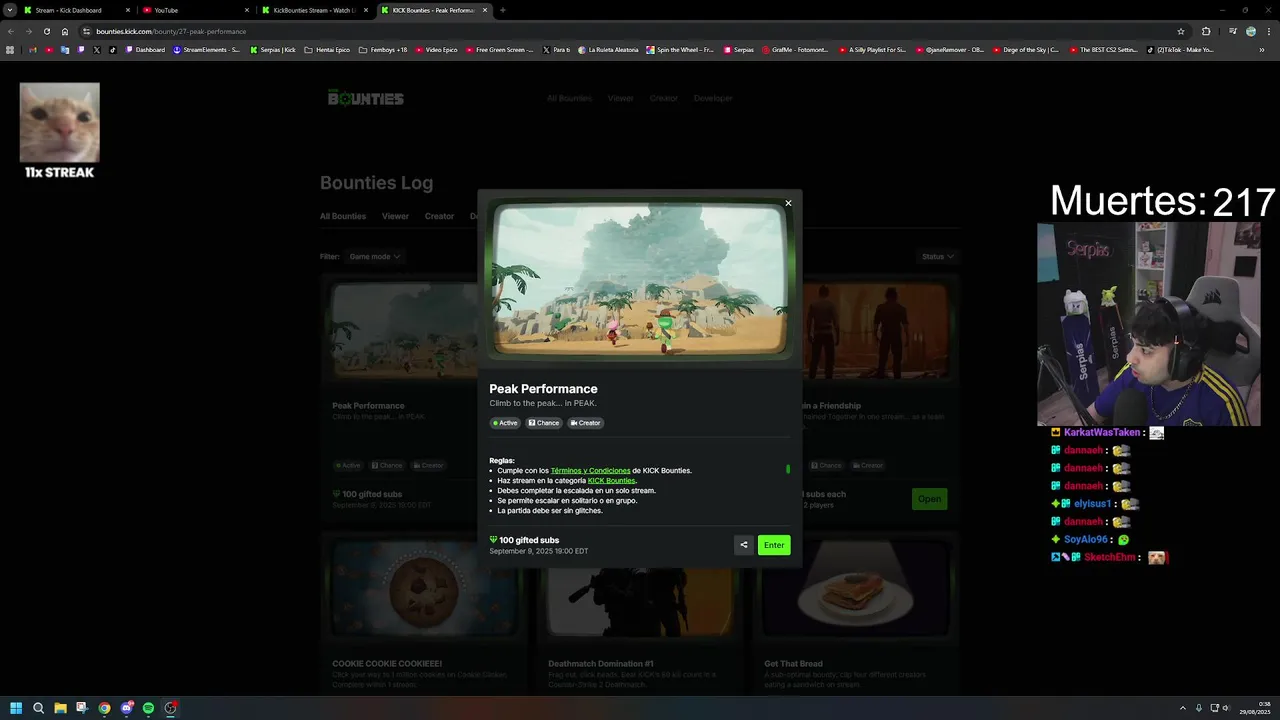This screenshot has height=720, width=1280.
Task: Click the Bounties site logo
Action: pos(366,98)
